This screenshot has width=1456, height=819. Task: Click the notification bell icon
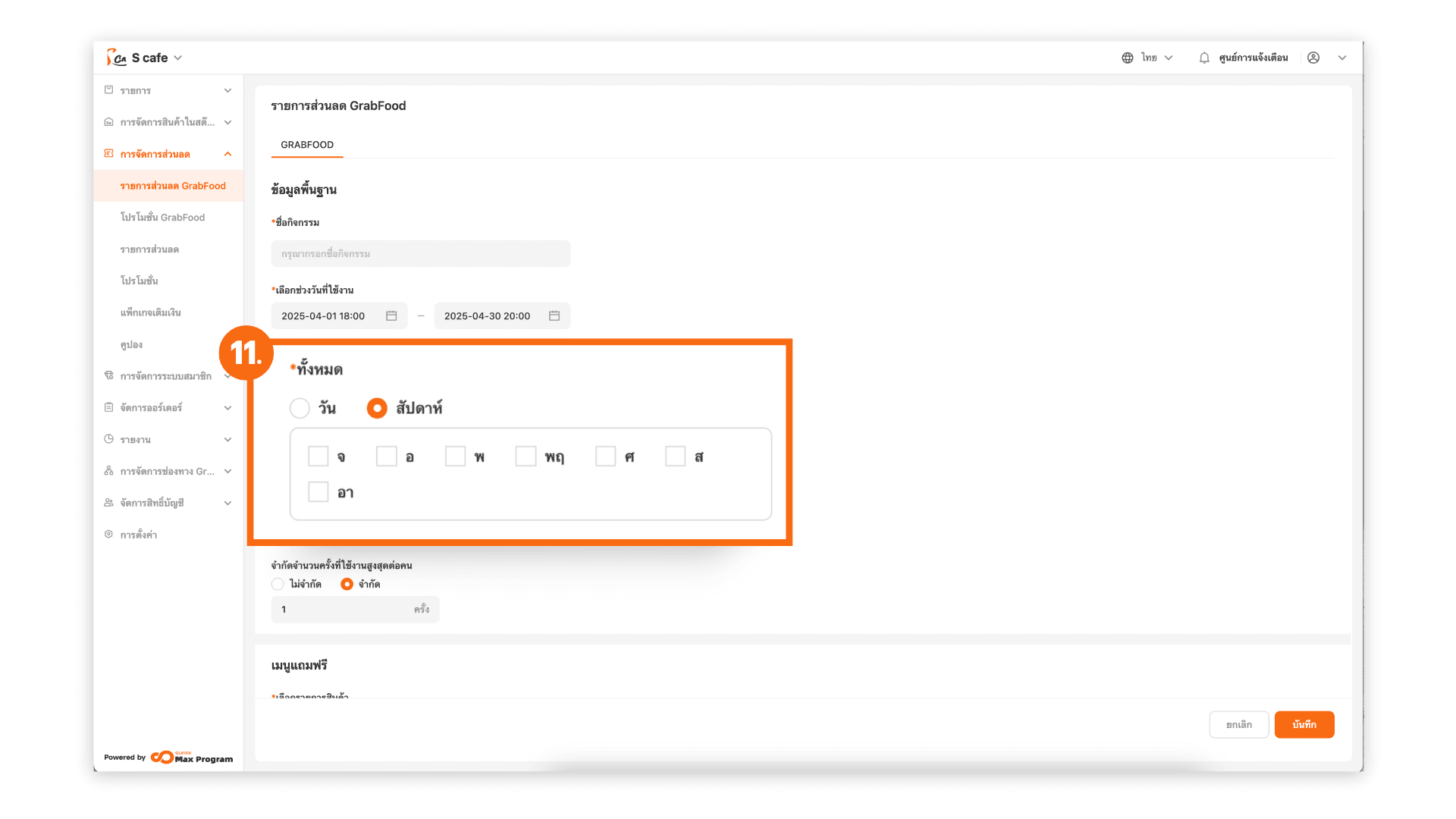tap(1203, 58)
